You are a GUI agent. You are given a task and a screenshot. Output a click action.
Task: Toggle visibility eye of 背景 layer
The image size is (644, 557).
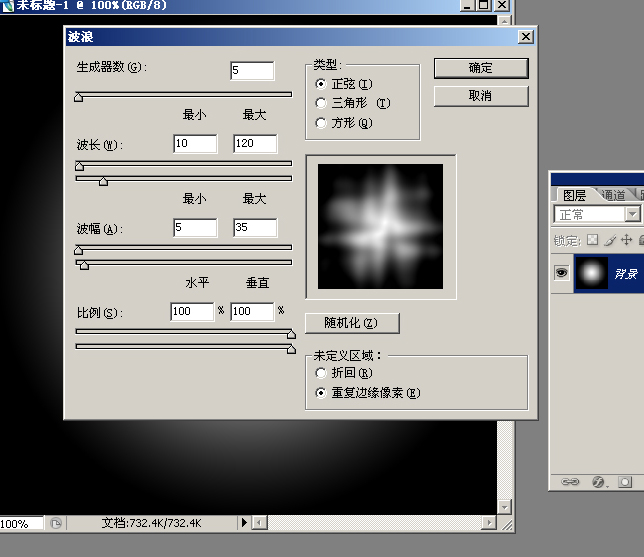click(561, 273)
